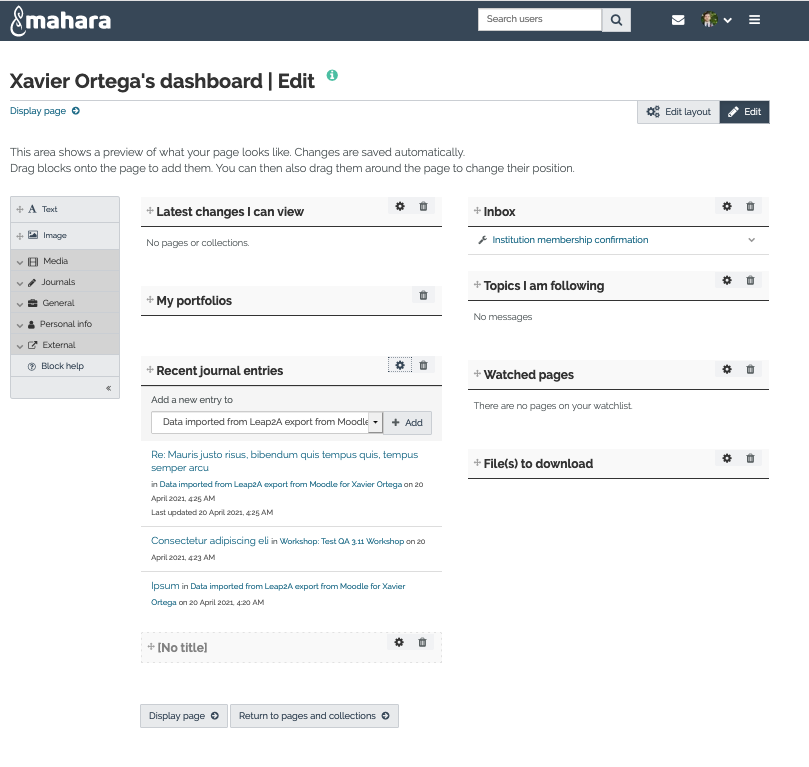Click the search magnifier button
This screenshot has width=809, height=767.
click(x=616, y=20)
